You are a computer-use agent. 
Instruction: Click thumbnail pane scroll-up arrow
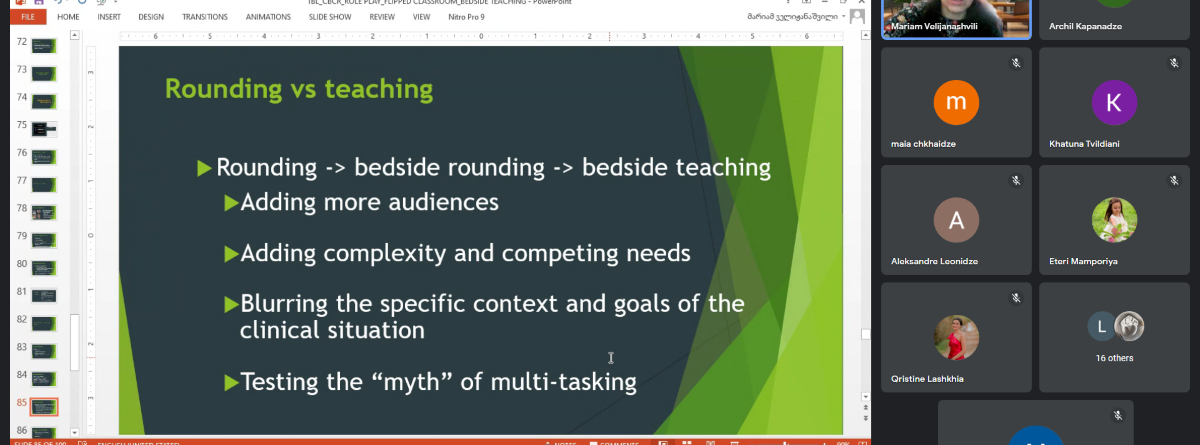[x=73, y=36]
